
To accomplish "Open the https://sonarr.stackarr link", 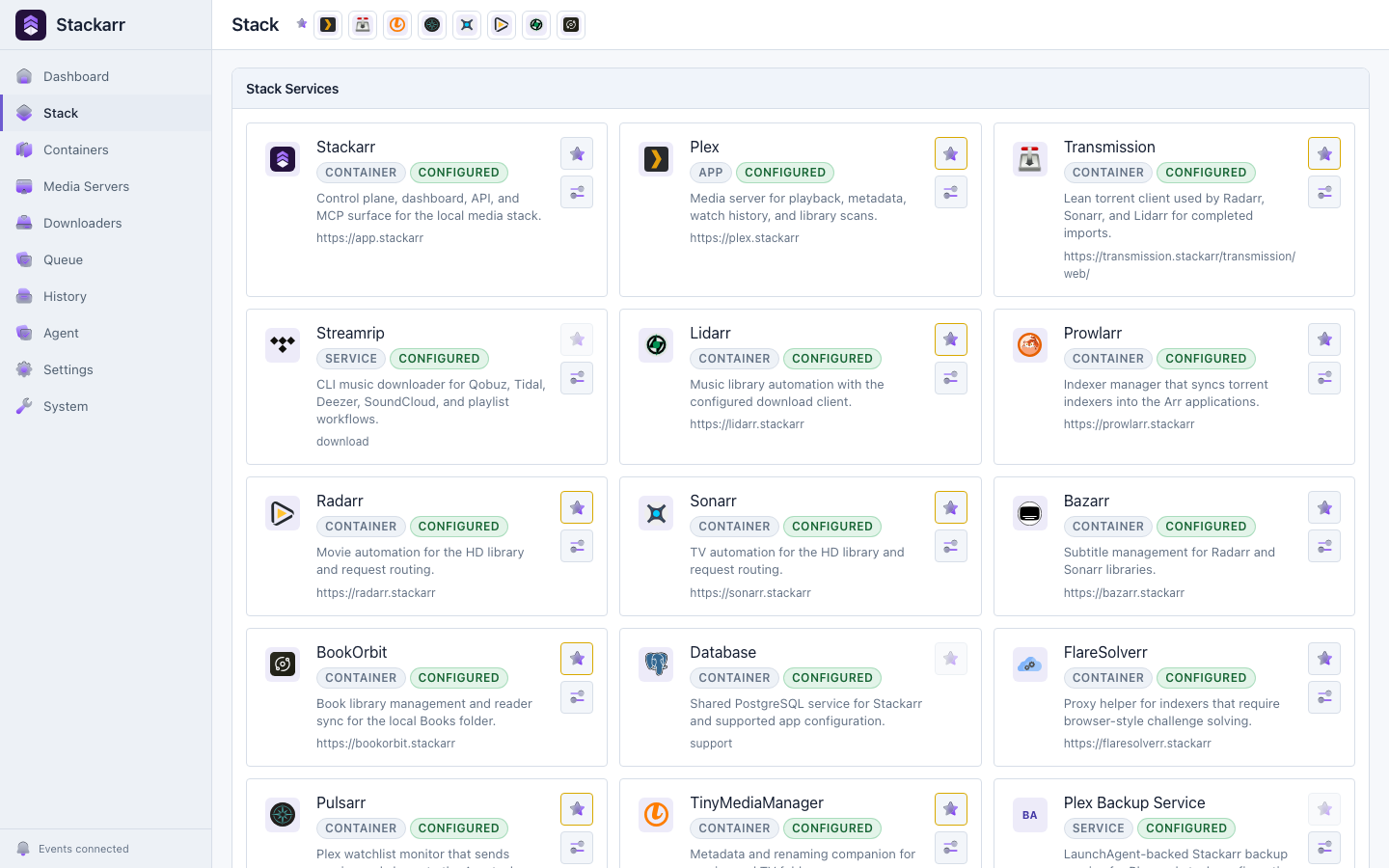I will [x=750, y=593].
